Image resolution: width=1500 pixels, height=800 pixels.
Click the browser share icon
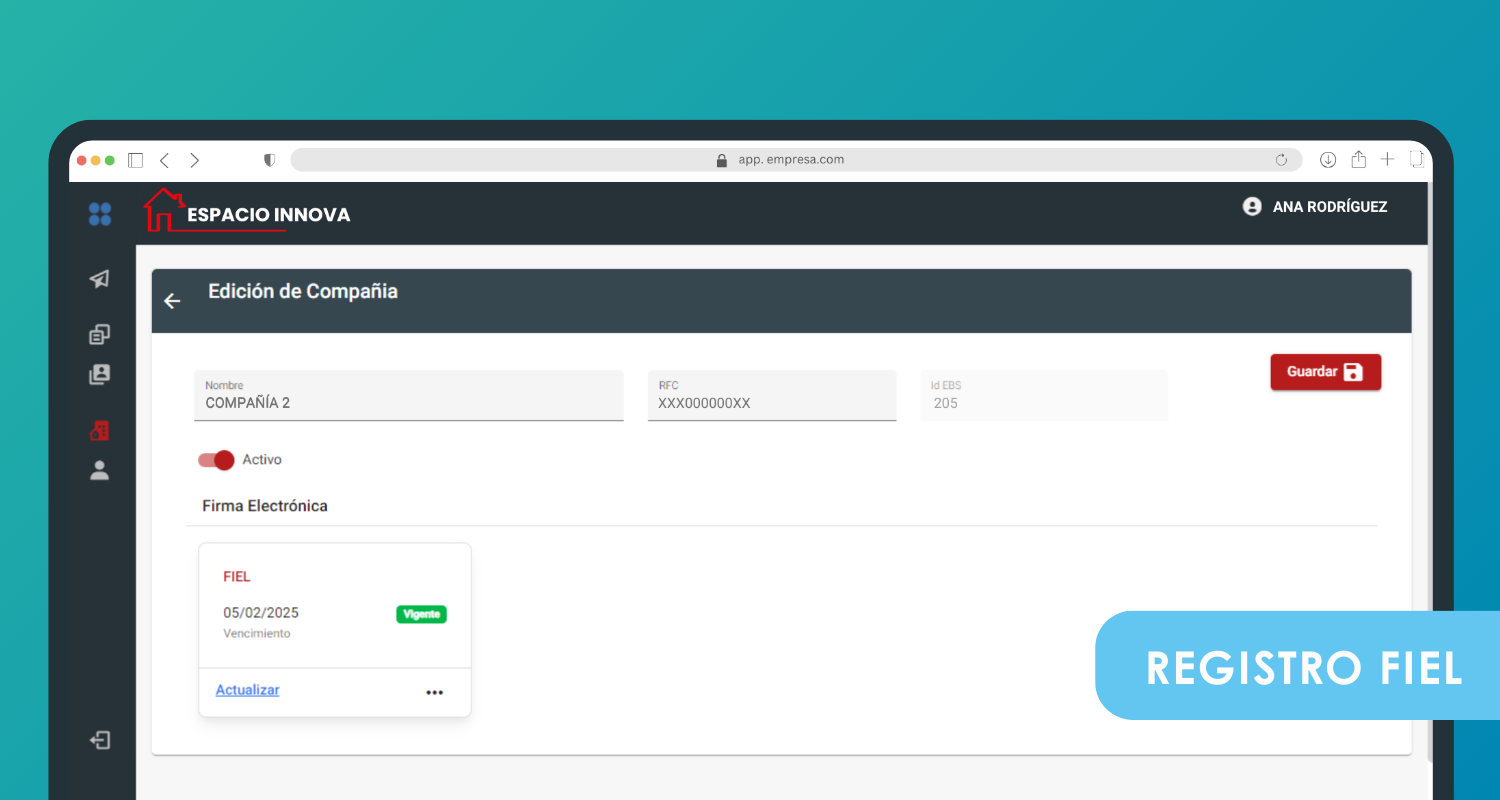coord(1358,160)
